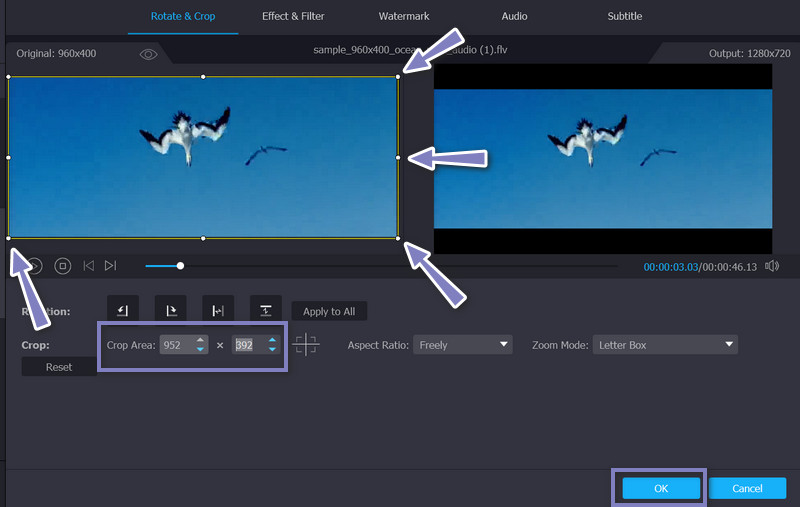This screenshot has width=800, height=507.
Task: Skip to the next frame
Action: click(x=111, y=266)
